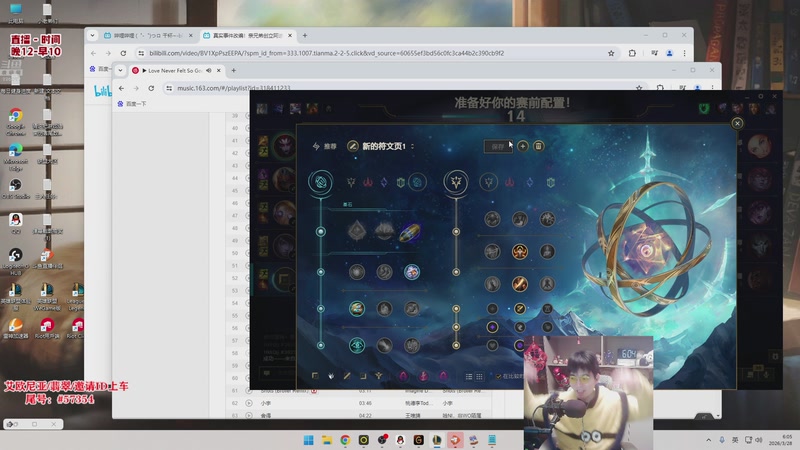Click the large secondary path emblem with gold ring
This screenshot has width=800, height=450.
(456, 182)
